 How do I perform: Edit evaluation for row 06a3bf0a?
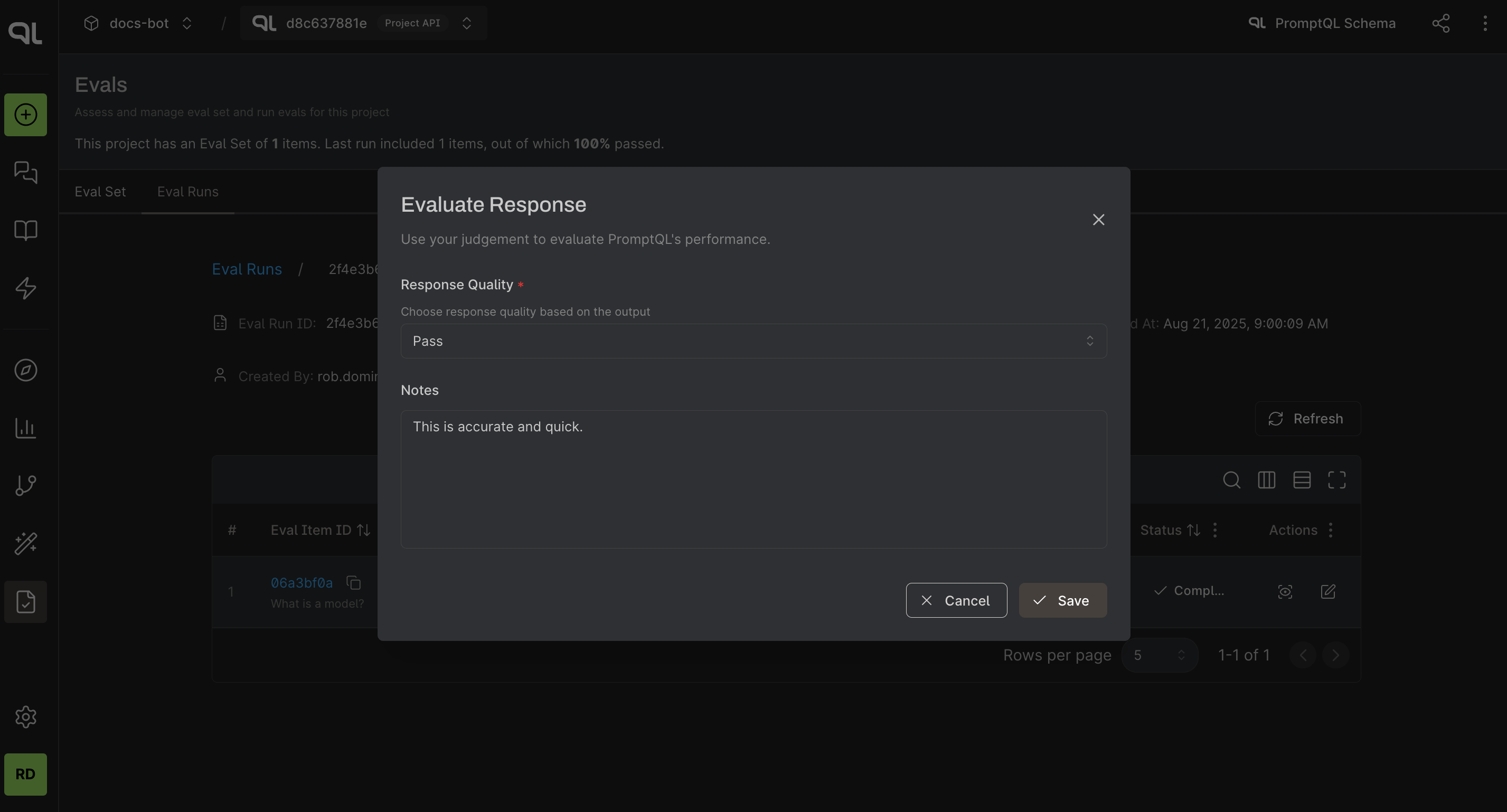pyautogui.click(x=1328, y=591)
